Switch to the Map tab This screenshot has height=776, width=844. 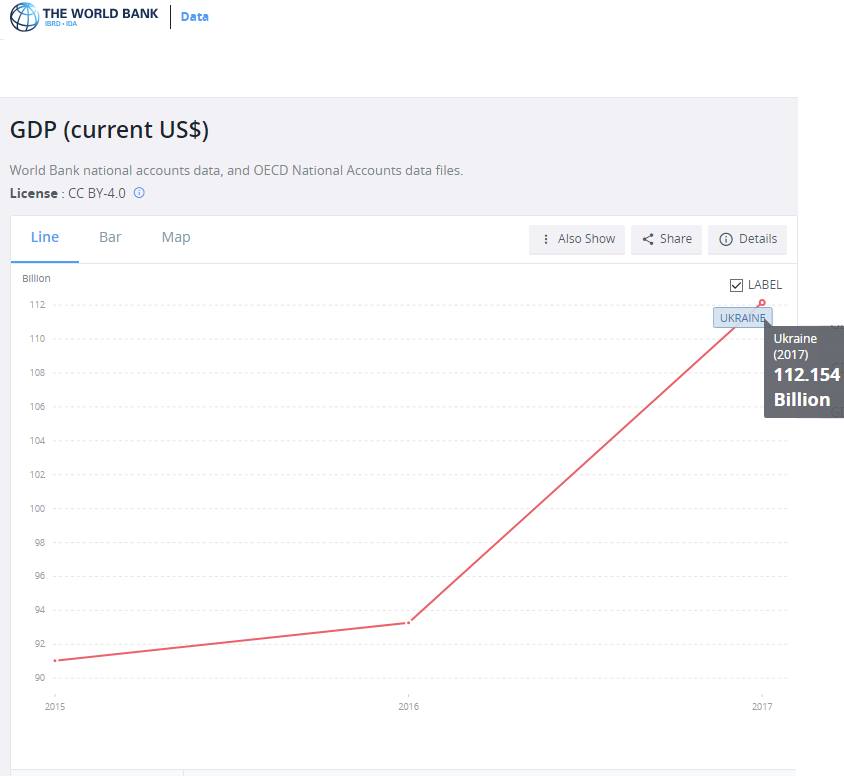[x=176, y=237]
